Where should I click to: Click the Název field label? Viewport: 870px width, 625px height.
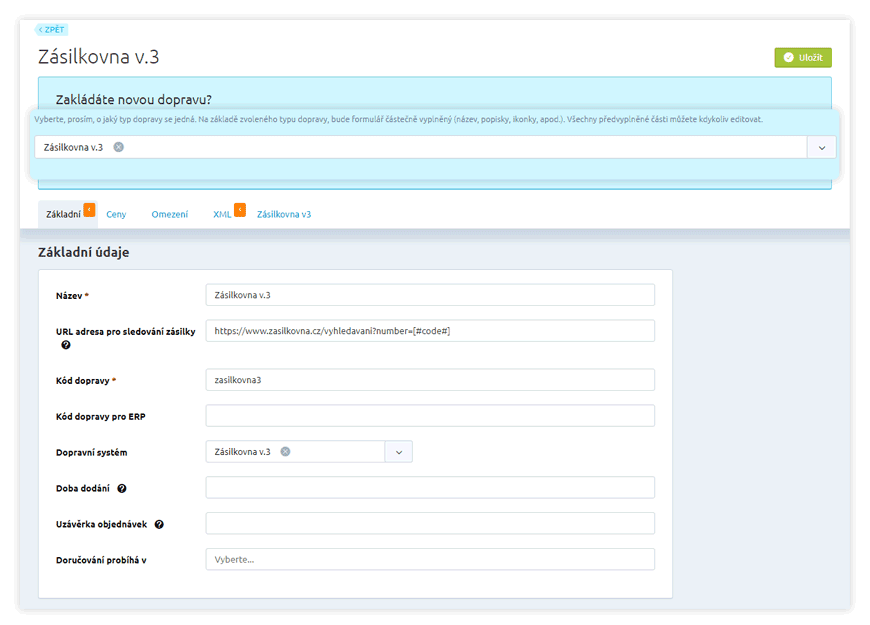69,296
